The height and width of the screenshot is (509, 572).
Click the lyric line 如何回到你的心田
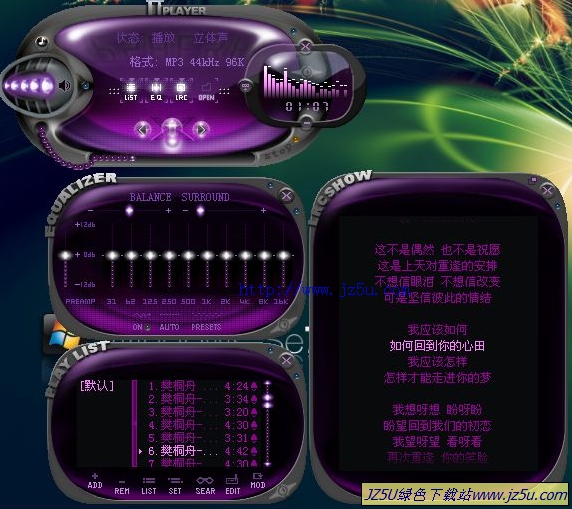pos(437,346)
